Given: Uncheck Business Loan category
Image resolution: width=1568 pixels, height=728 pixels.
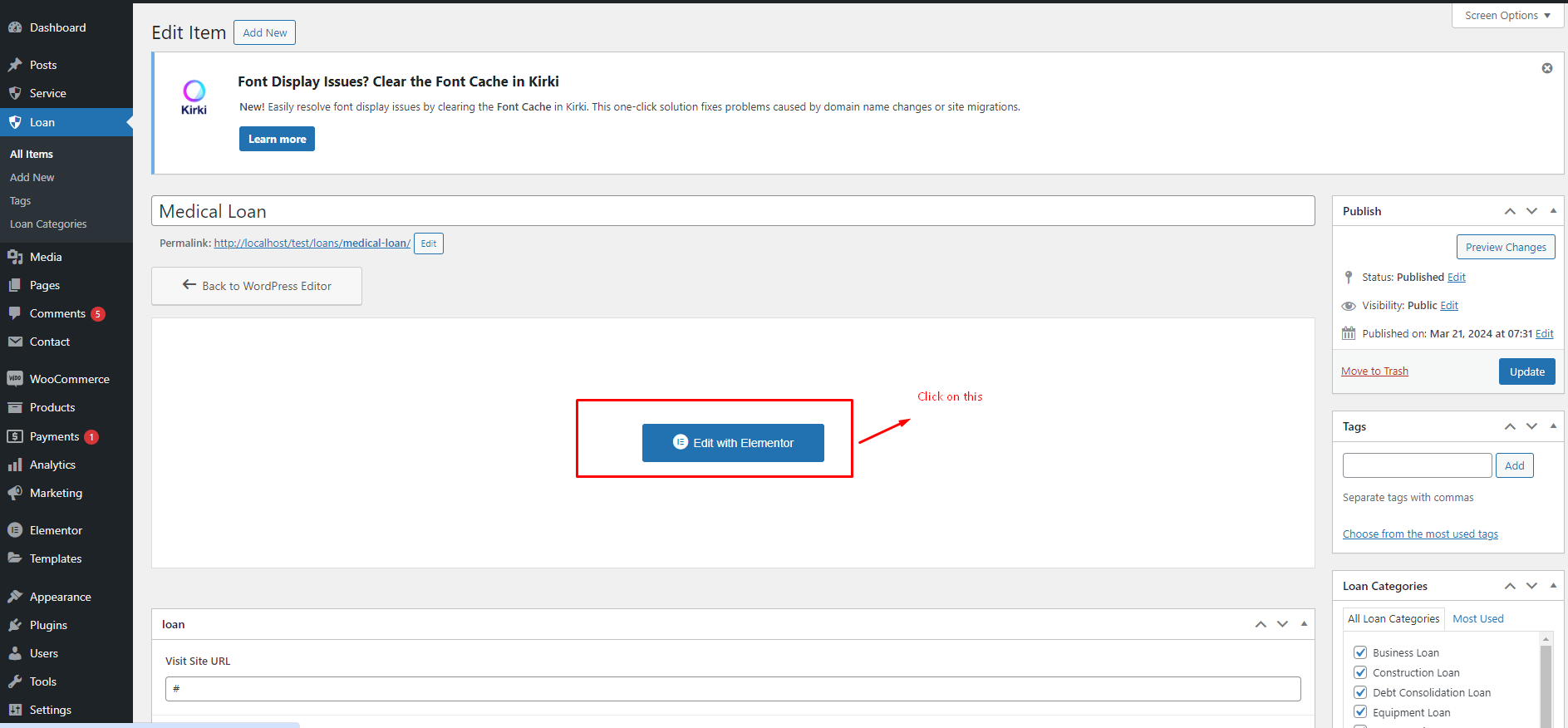Looking at the screenshot, I should 1360,652.
